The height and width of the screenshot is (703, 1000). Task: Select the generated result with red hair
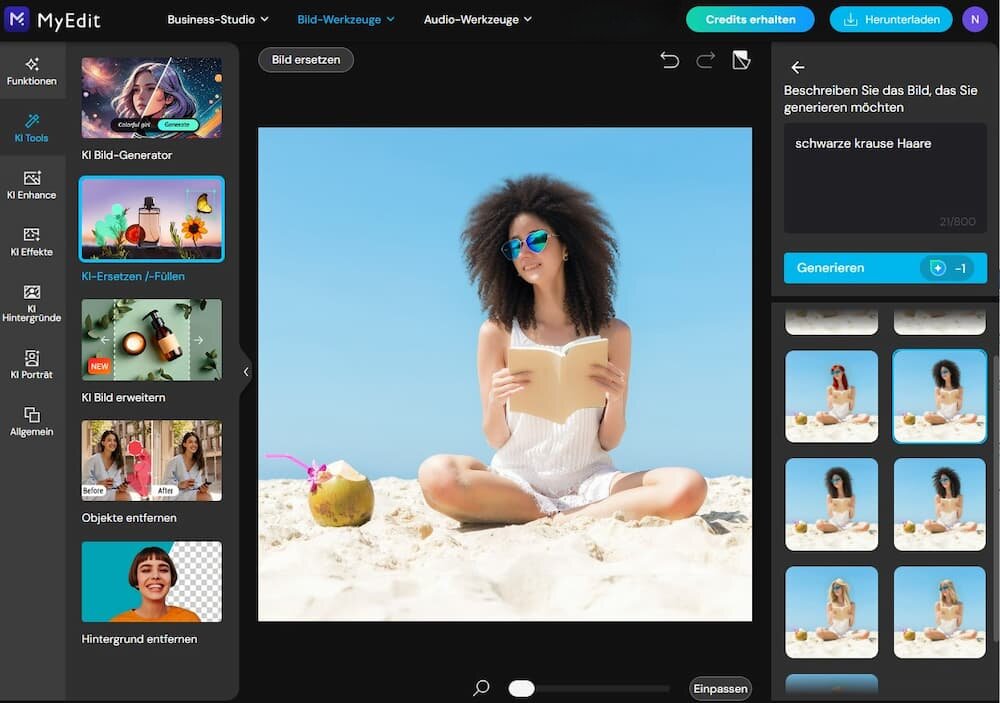point(831,396)
